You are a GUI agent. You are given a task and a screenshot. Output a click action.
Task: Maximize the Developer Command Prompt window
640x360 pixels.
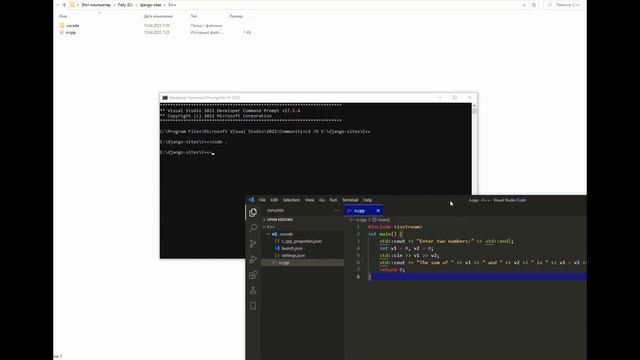(455, 98)
